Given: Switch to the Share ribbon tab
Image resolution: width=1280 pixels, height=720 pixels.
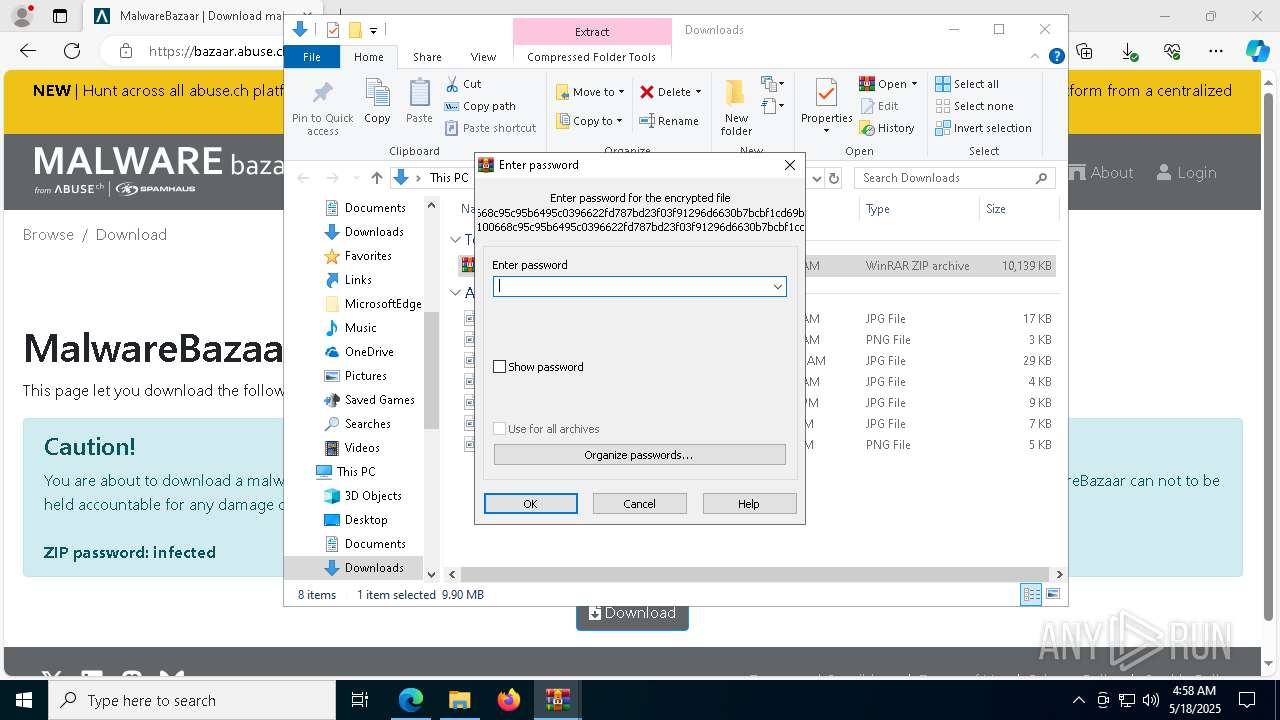Looking at the screenshot, I should click(427, 57).
